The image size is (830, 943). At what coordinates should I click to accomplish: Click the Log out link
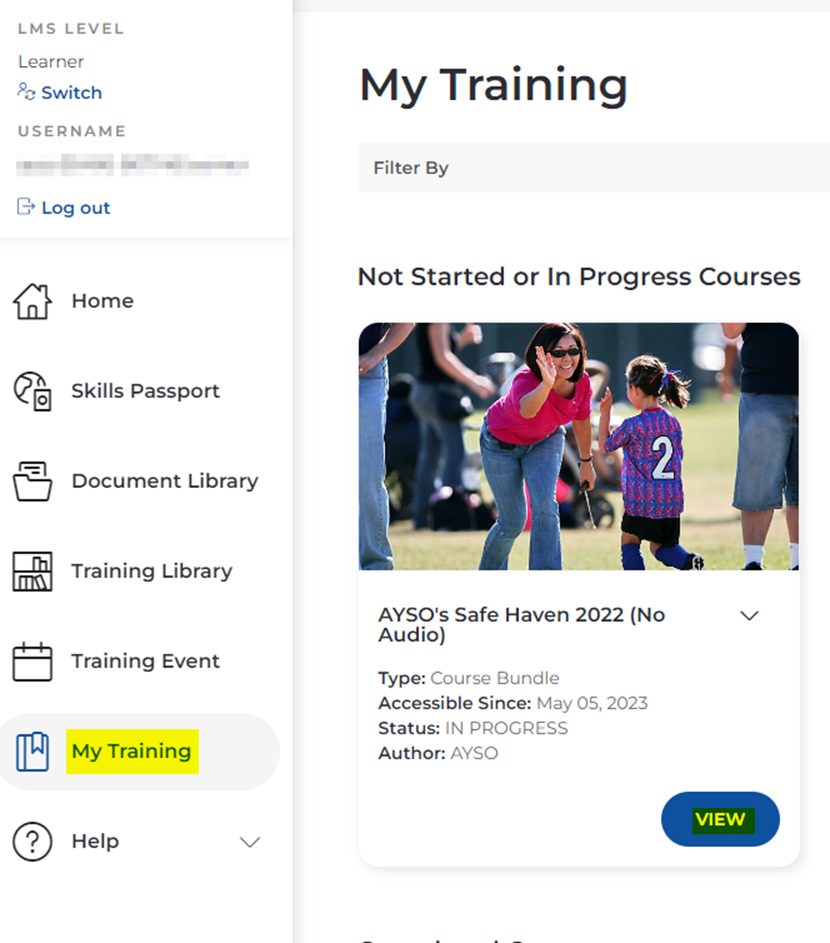(x=75, y=208)
